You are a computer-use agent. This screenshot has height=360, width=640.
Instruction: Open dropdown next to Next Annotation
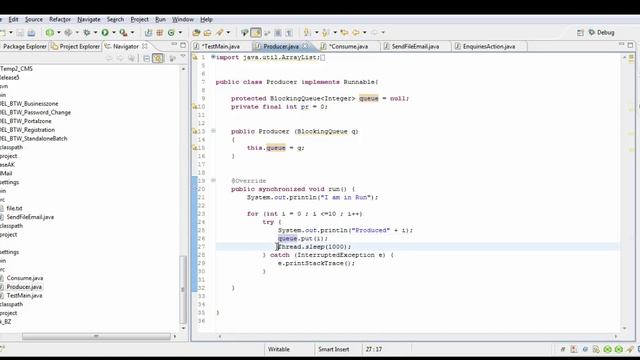point(316,33)
